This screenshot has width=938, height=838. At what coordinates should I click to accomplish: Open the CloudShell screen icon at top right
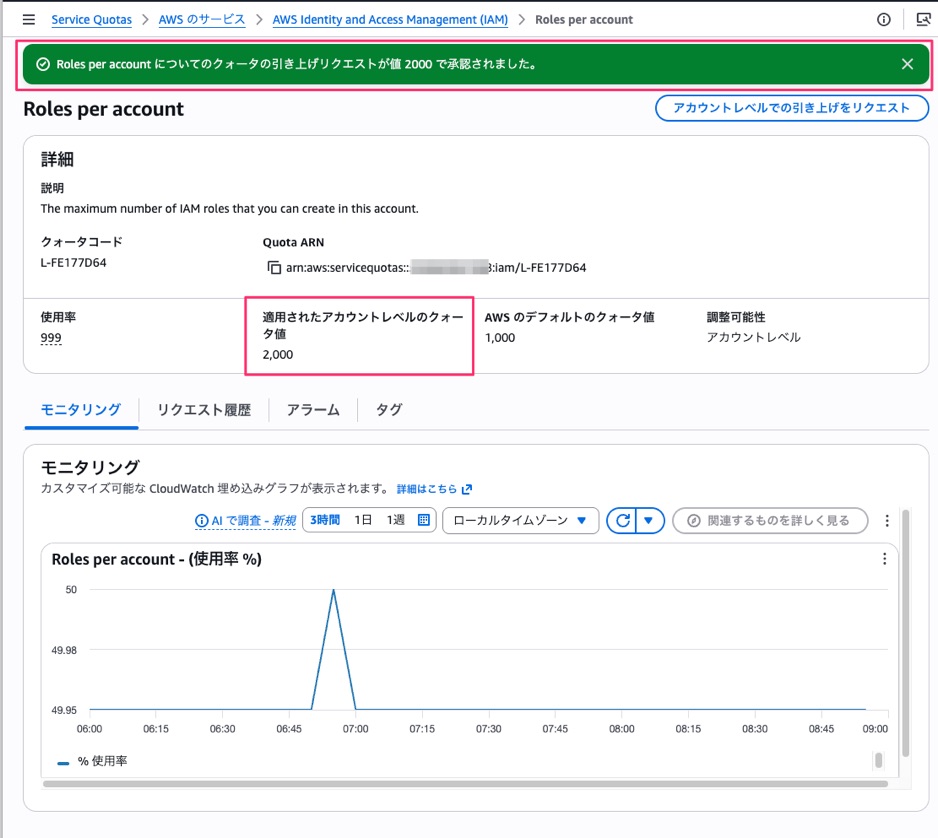923,20
